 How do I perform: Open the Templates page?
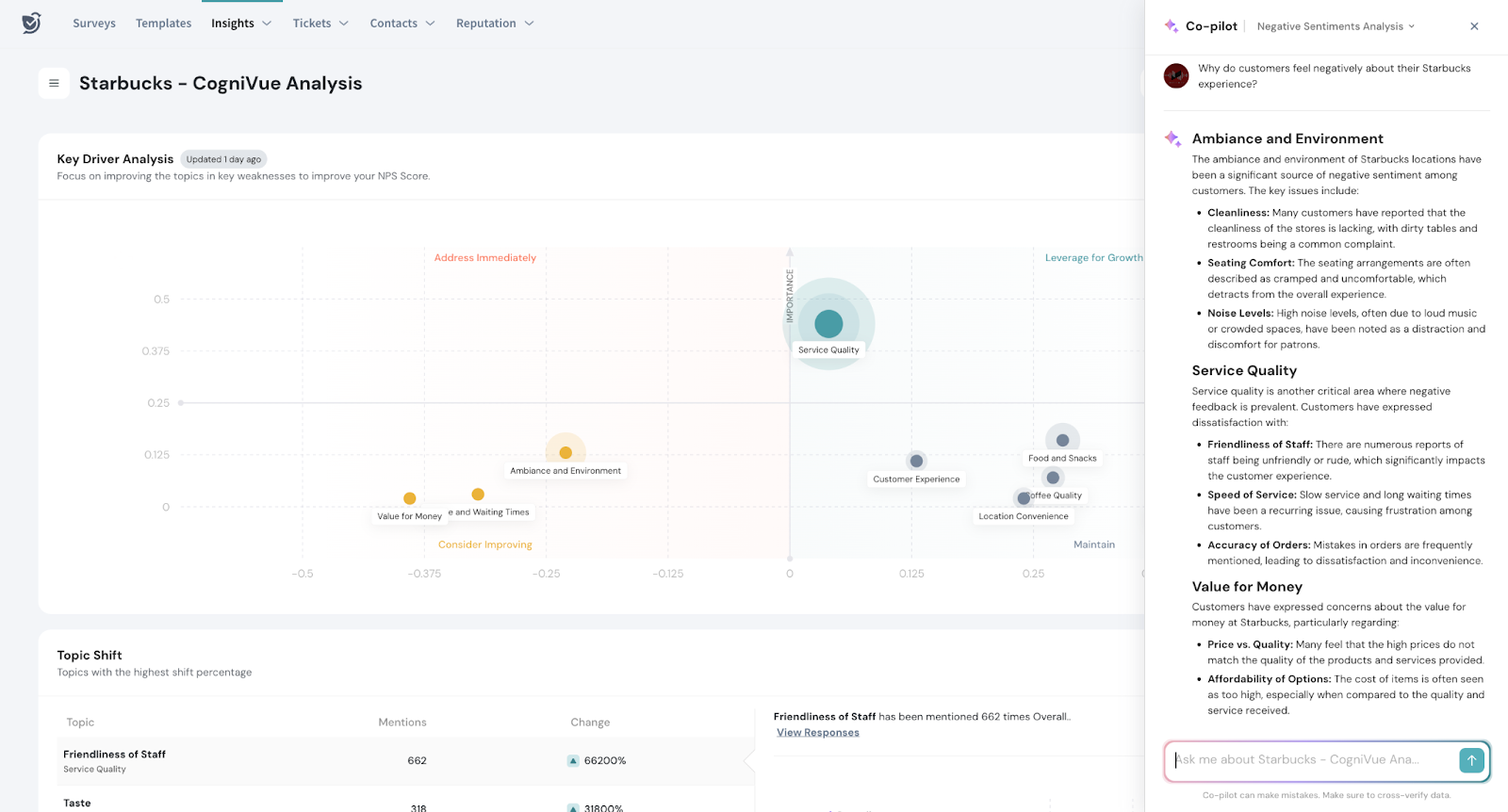[163, 24]
